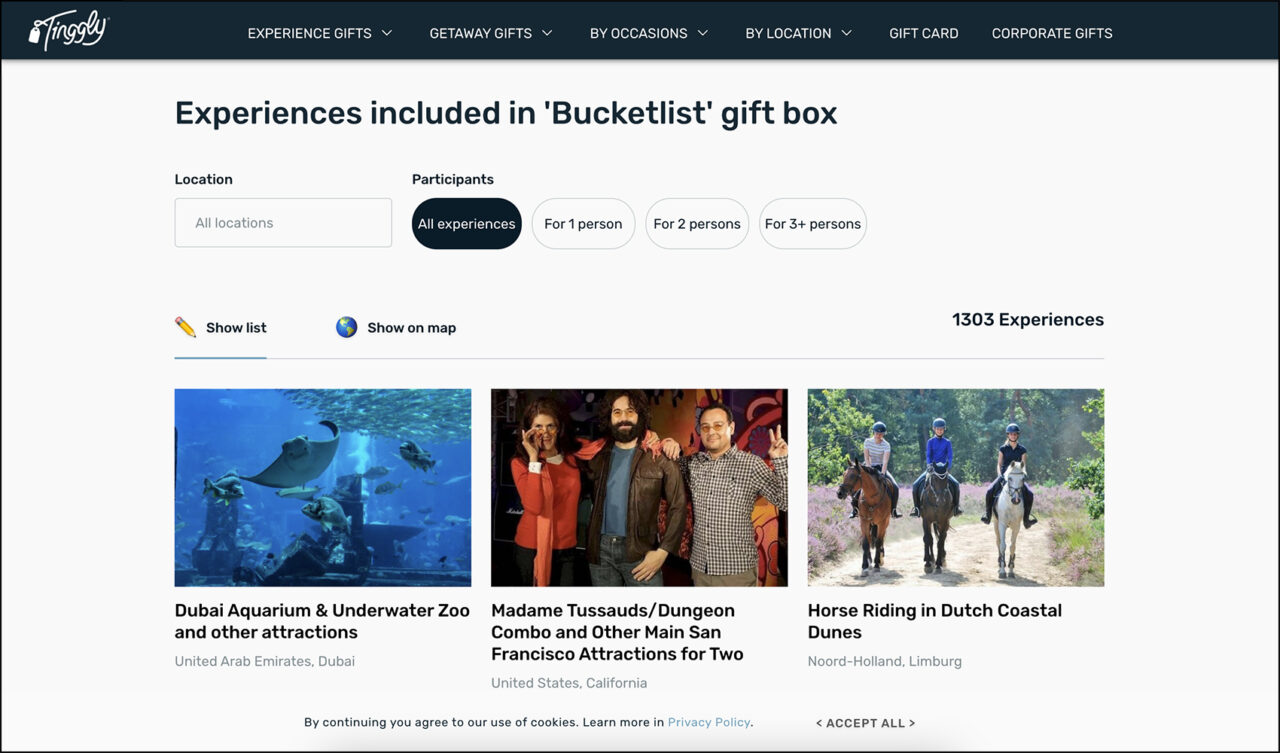Select the For 3+ persons filter
Image resolution: width=1280 pixels, height=753 pixels.
[813, 224]
